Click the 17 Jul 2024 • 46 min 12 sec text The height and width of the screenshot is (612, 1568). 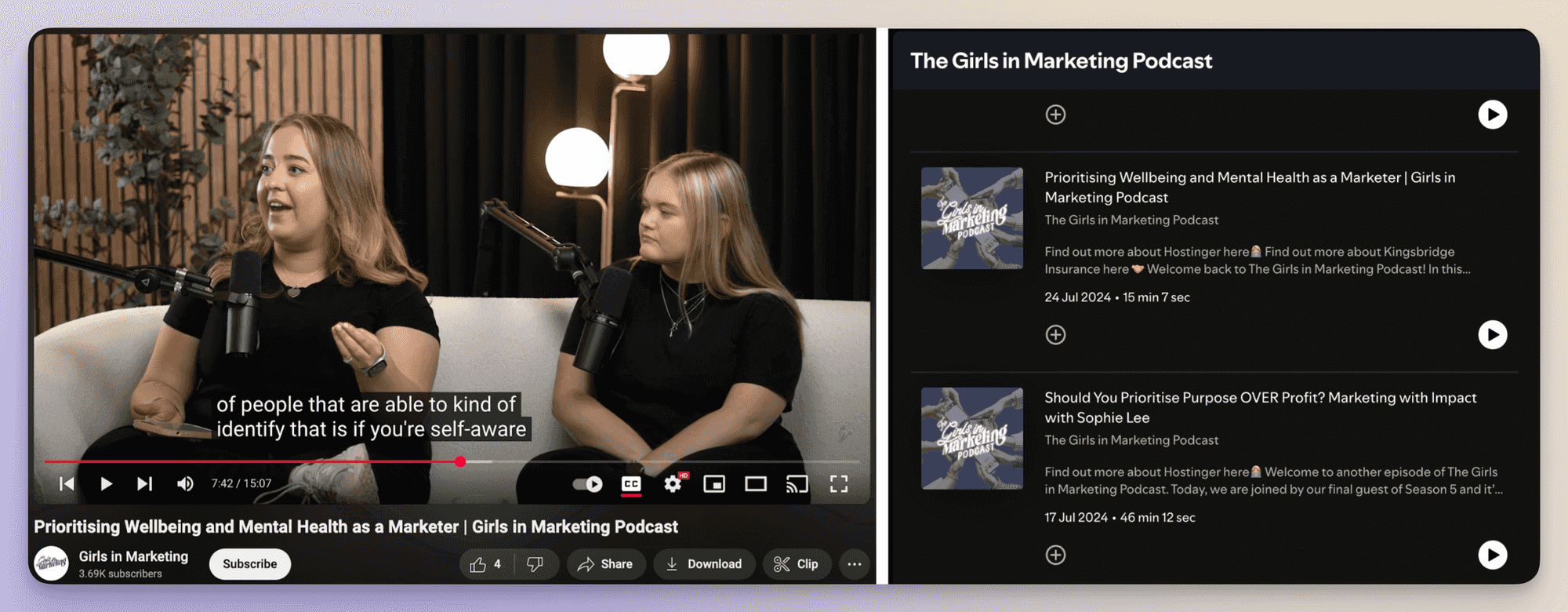[1120, 518]
